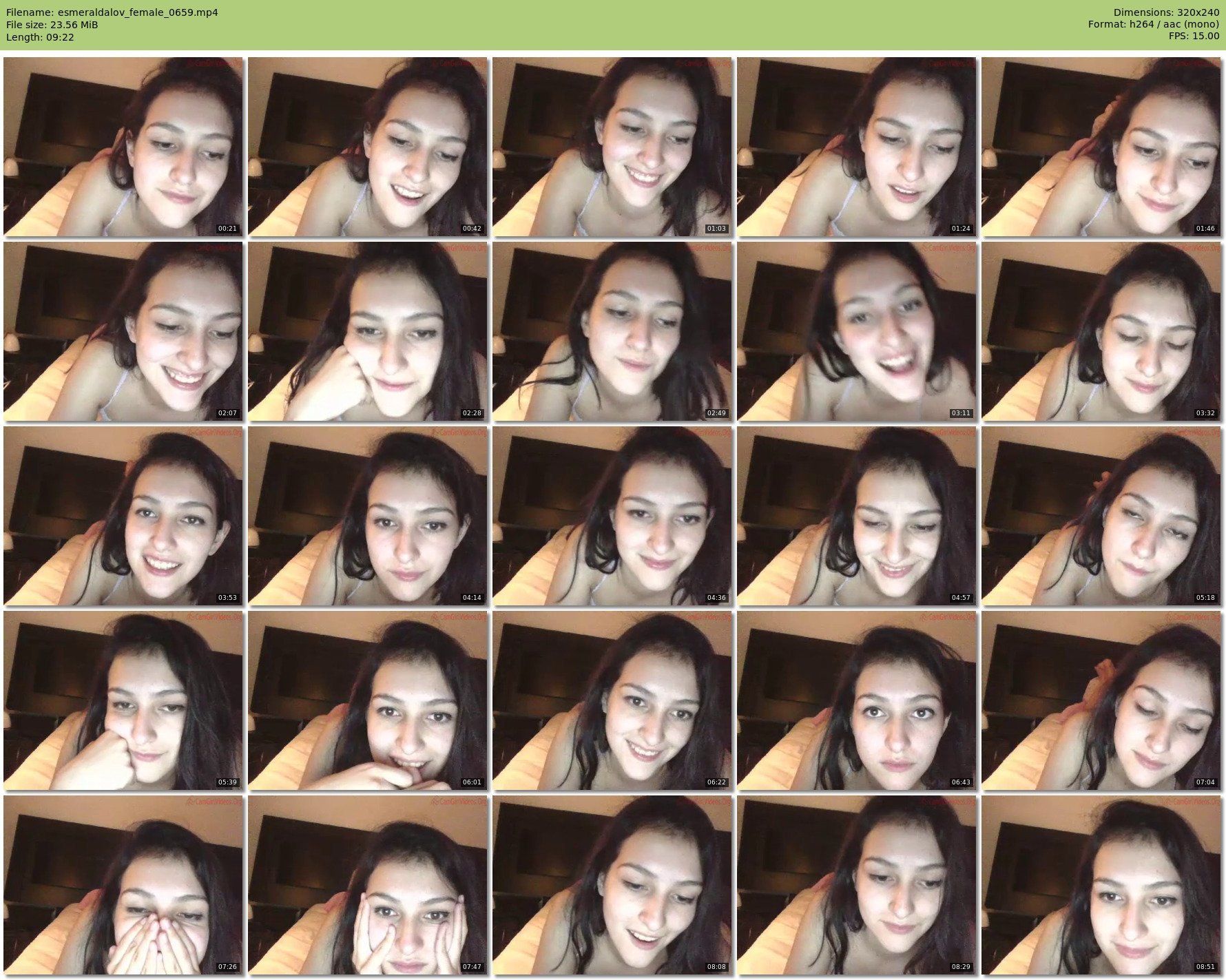
Task: Choose the 07:47 frame thumbnail
Action: tap(368, 885)
